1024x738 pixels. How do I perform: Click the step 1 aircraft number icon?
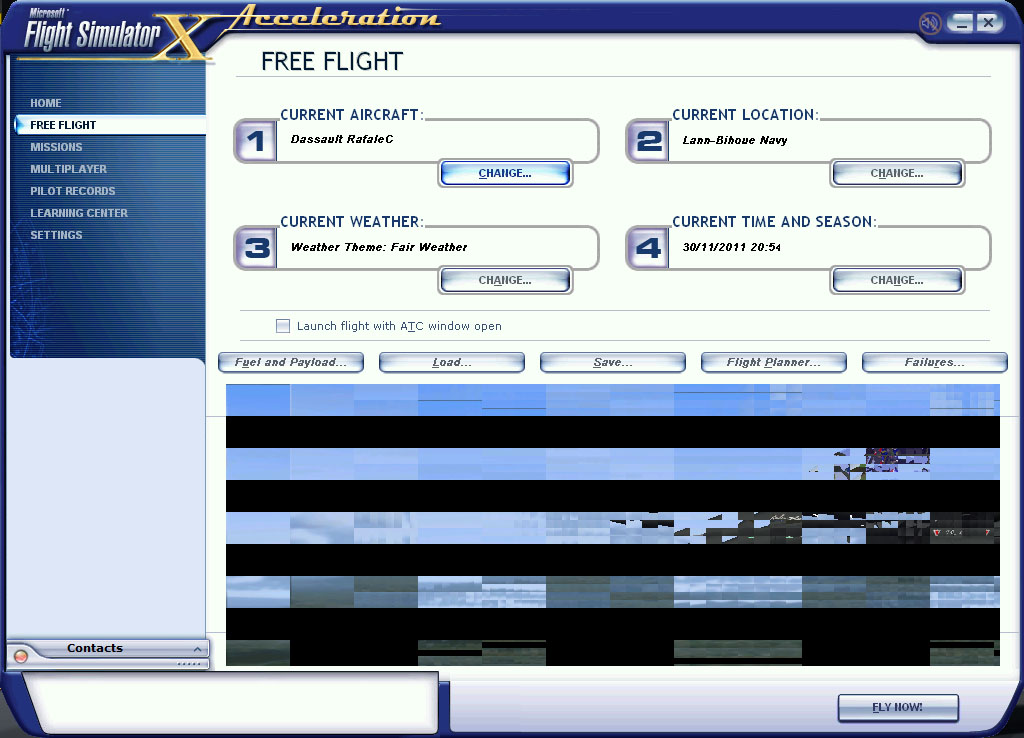[x=255, y=140]
